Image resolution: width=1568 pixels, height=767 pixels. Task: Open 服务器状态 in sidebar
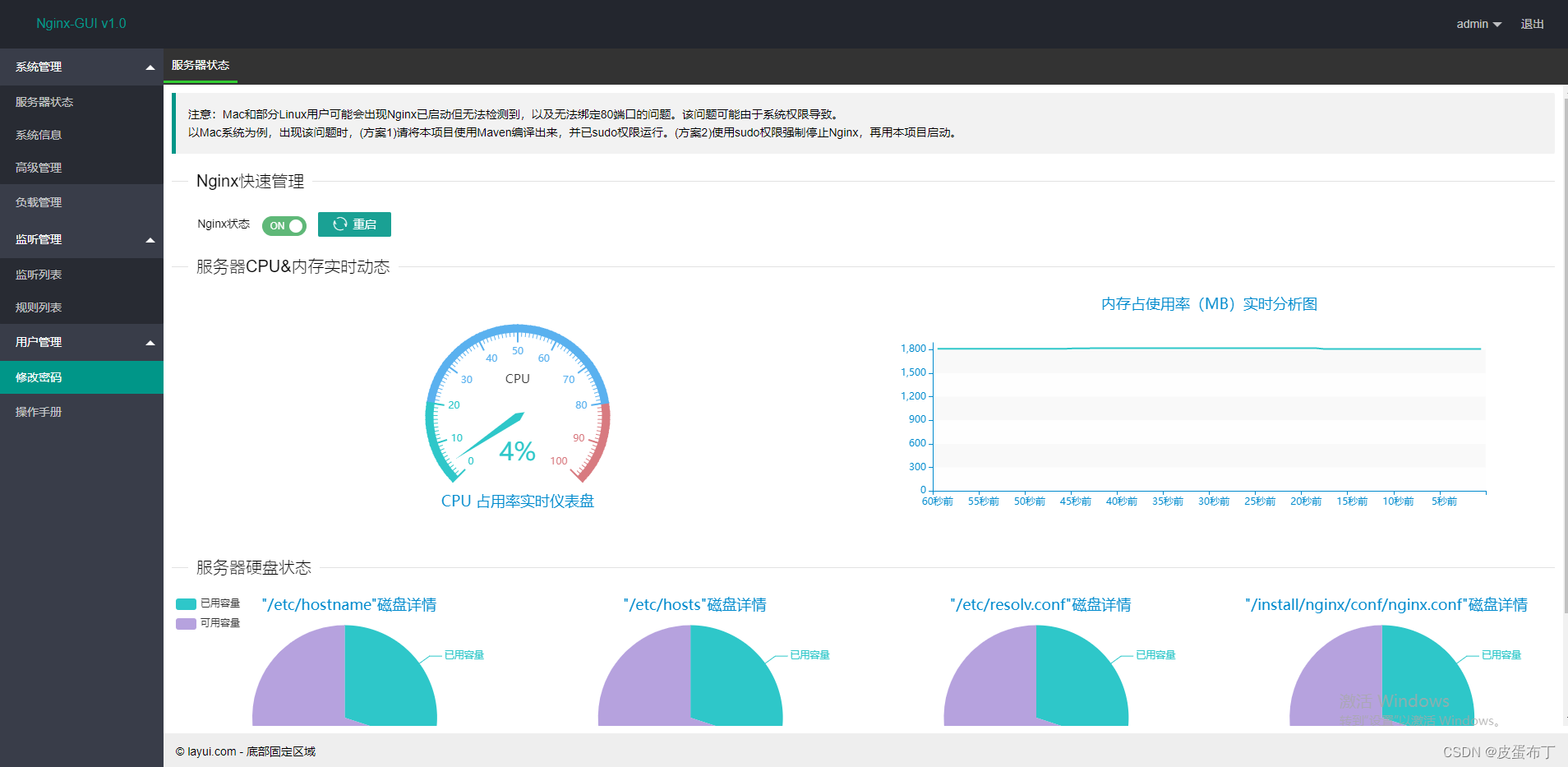tap(81, 102)
